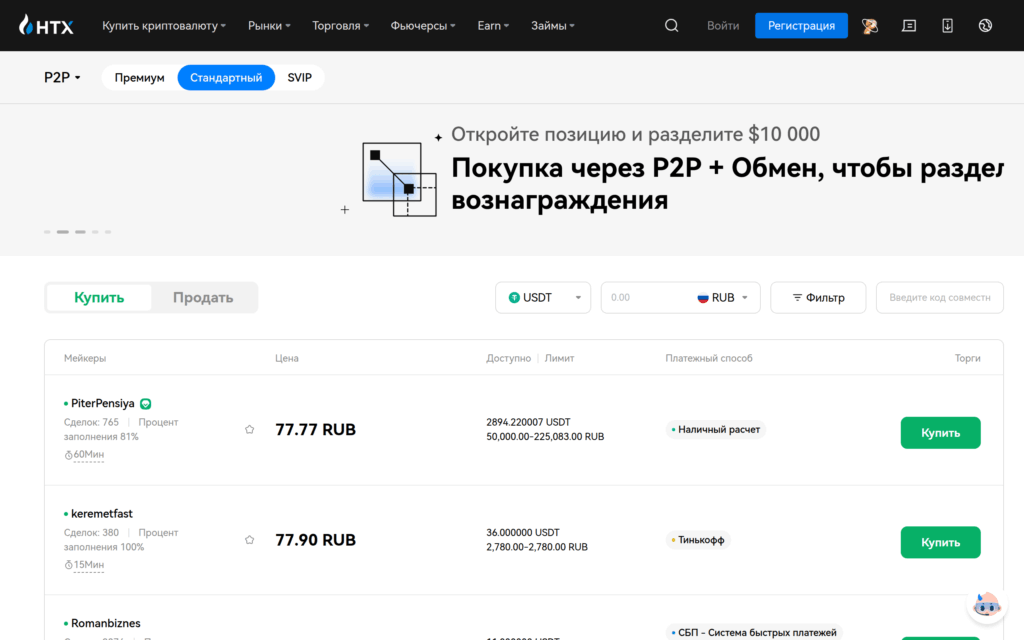Expand the Торговля menu
1024x640 pixels.
[340, 25]
